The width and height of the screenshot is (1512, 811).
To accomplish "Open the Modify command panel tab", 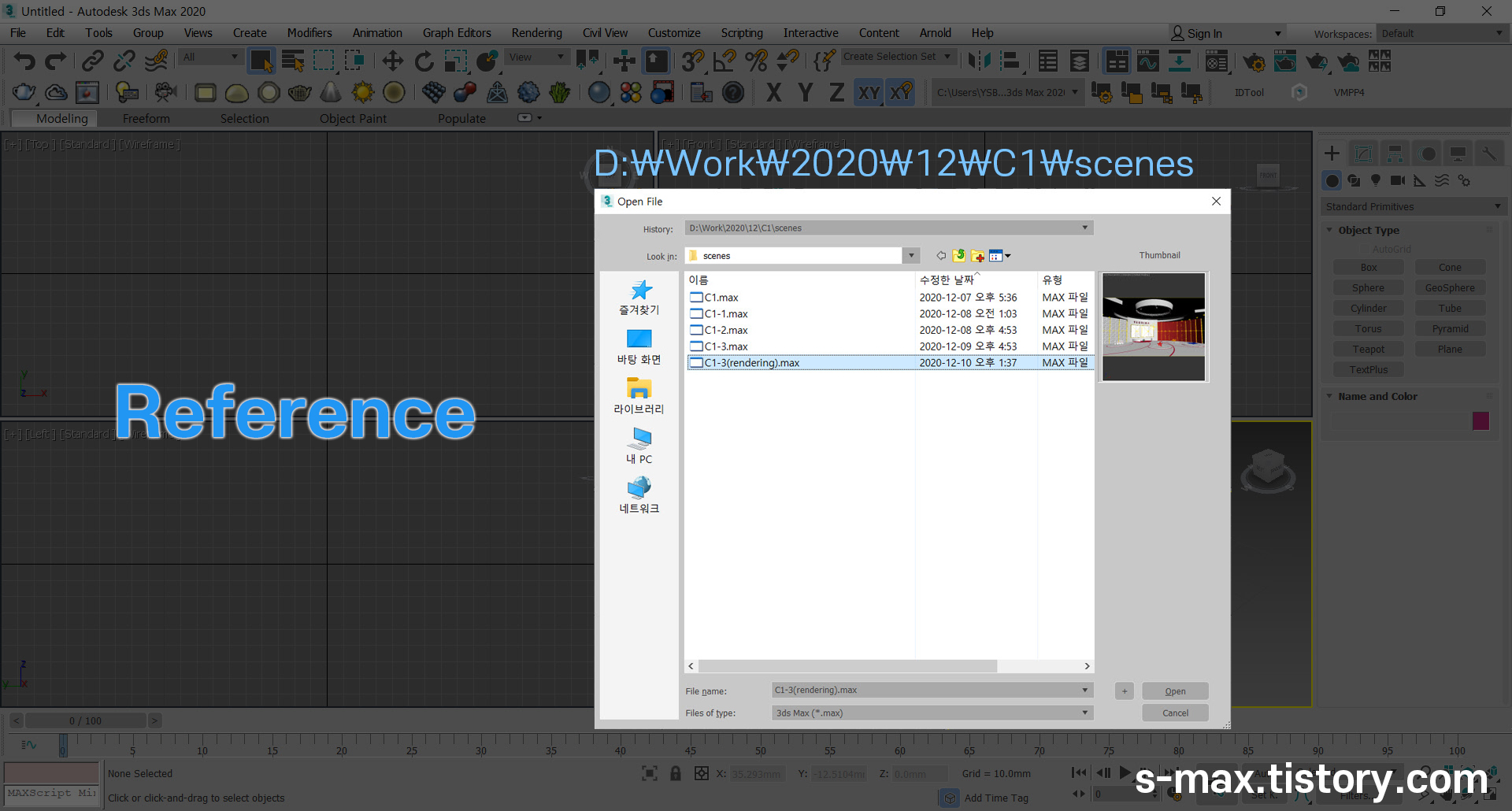I will [1363, 154].
